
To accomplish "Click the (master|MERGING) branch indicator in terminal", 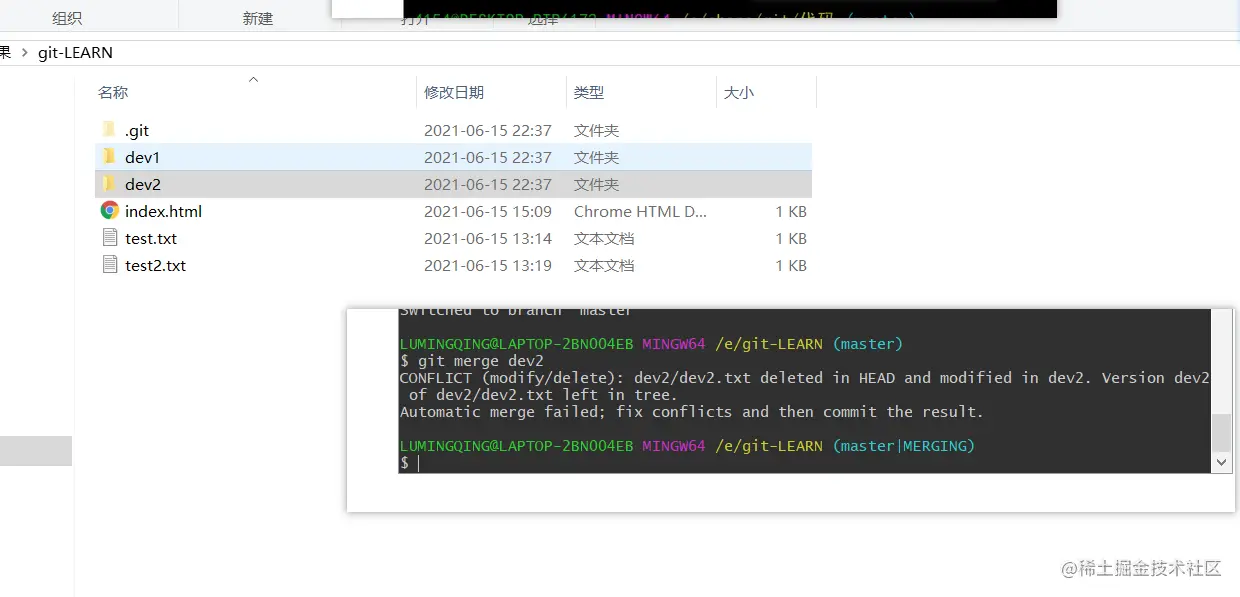I will point(904,445).
